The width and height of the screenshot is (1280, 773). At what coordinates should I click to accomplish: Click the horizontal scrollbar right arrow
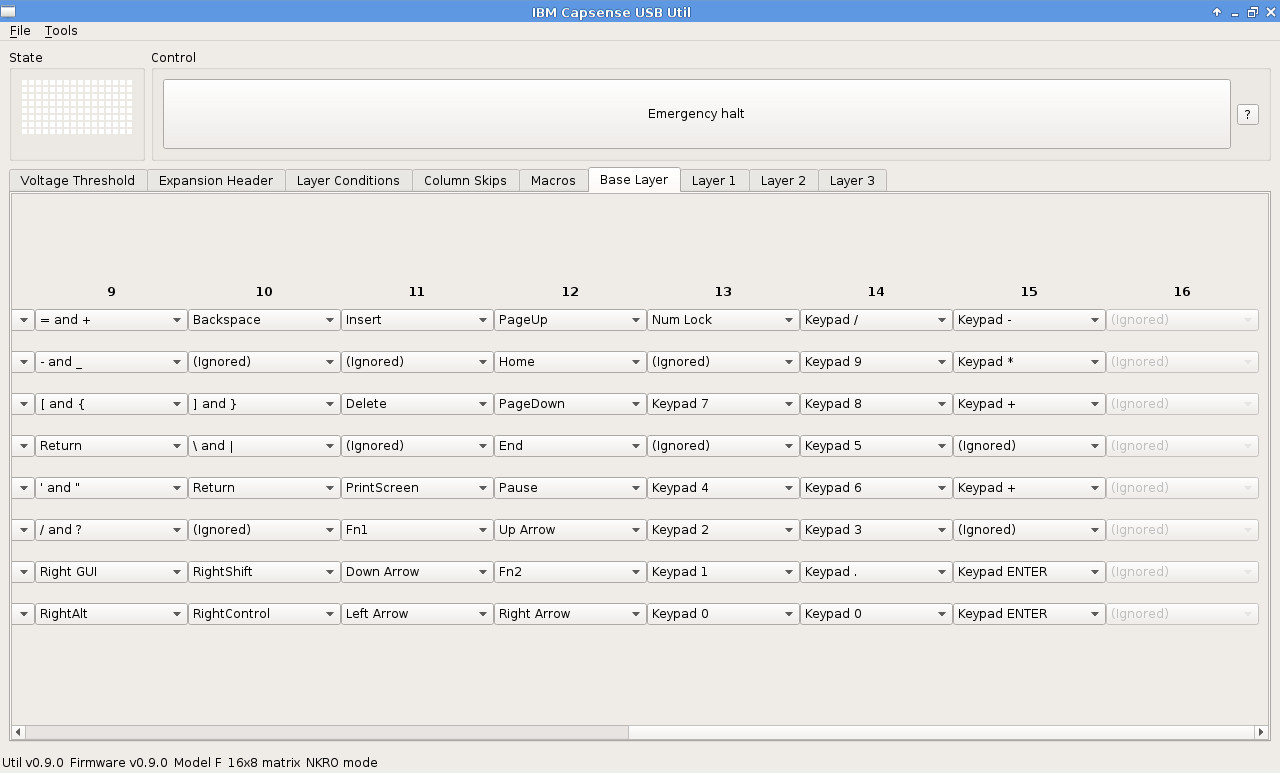click(x=1260, y=732)
